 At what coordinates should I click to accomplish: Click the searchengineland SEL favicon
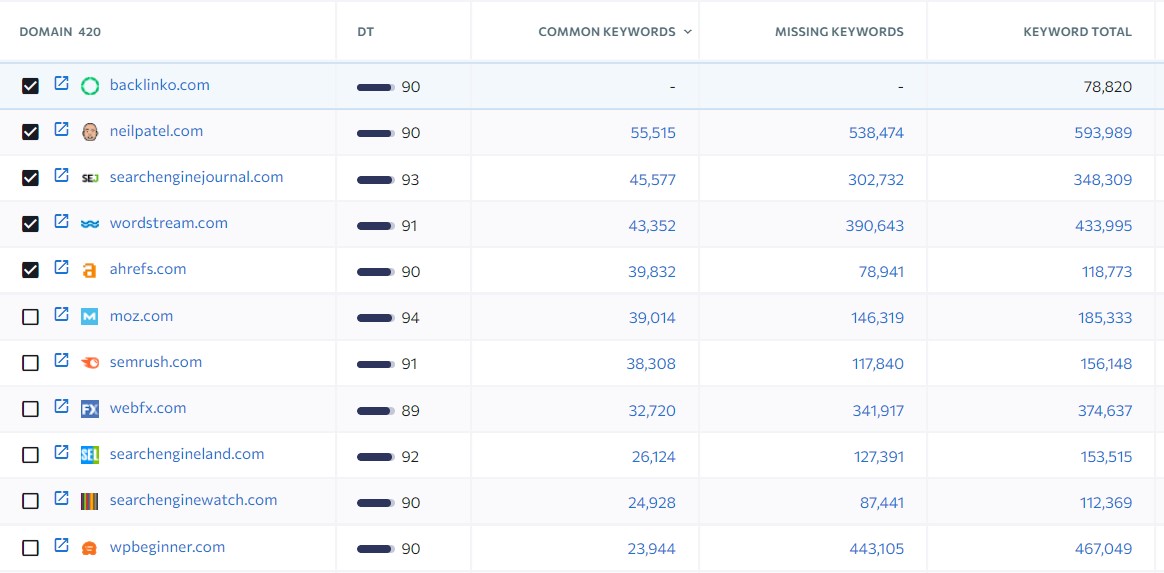click(x=90, y=455)
